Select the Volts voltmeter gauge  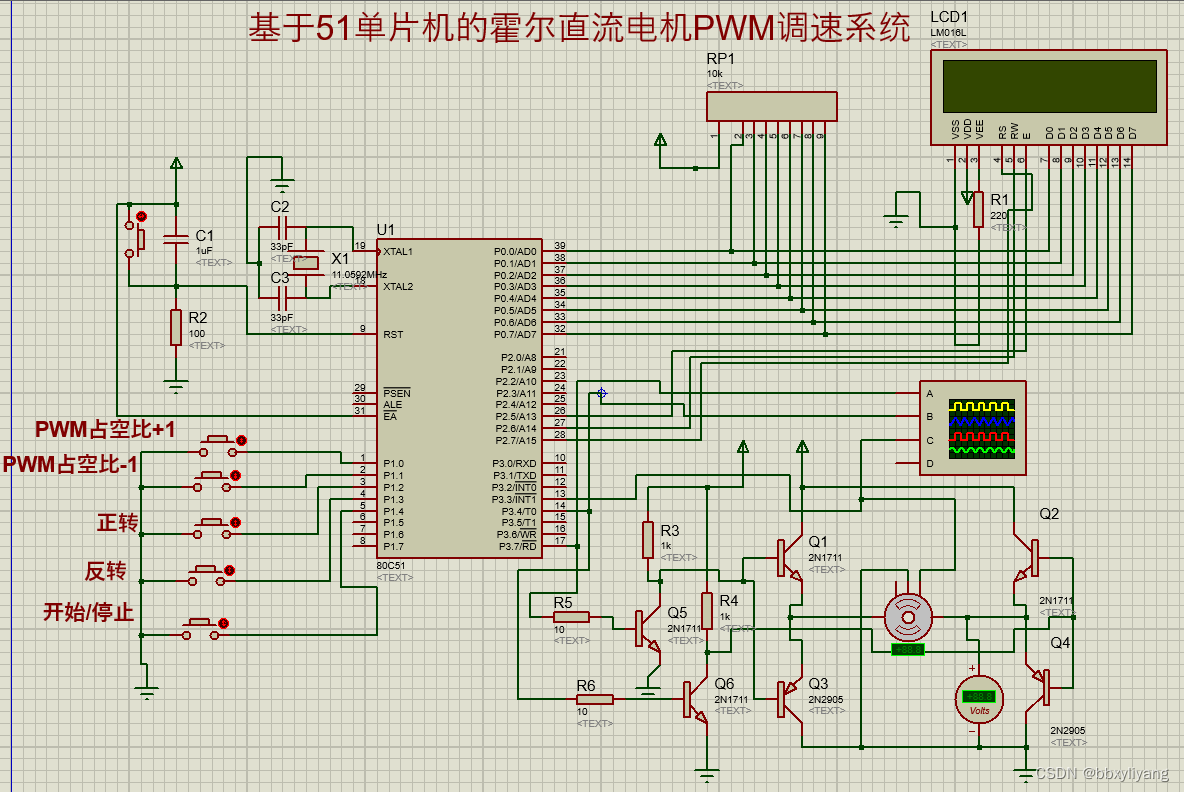tap(978, 698)
